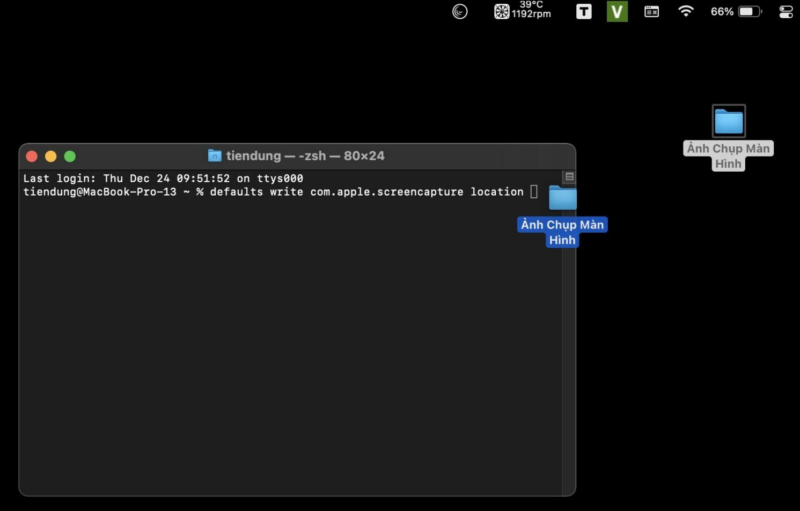Click the blue highlighted Ảnh Chụp Màn Hình label
Viewport: 800px width, 511px height.
point(562,232)
